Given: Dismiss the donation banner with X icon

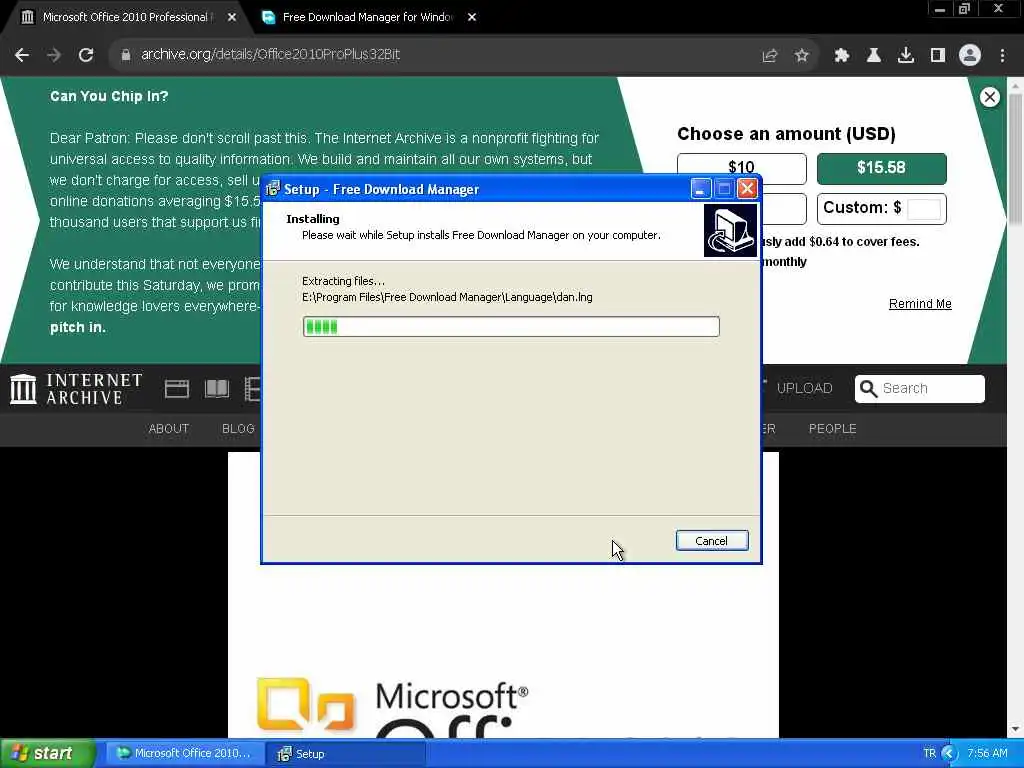Looking at the screenshot, I should tap(989, 97).
